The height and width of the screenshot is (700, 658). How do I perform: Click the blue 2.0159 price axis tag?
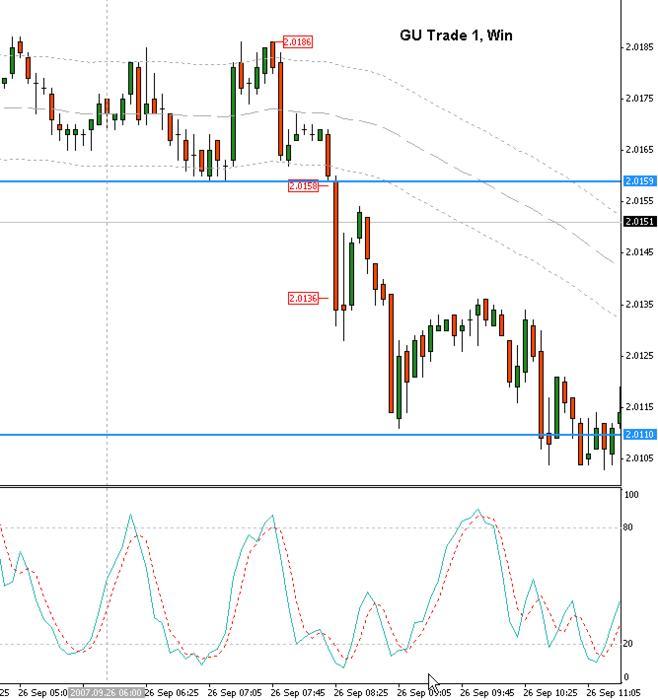pos(640,181)
